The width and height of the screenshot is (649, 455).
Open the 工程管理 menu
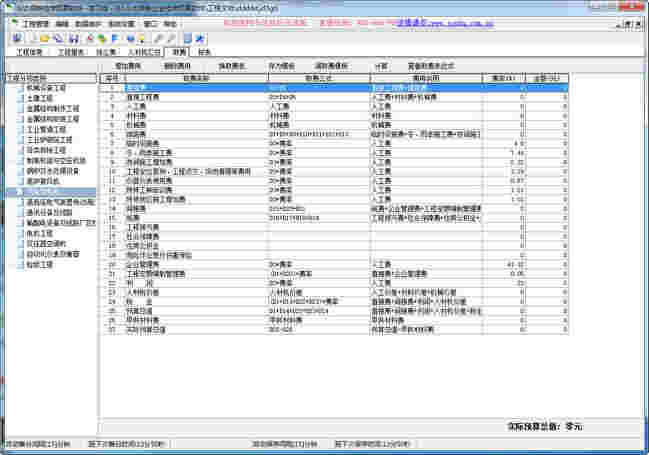click(x=36, y=24)
